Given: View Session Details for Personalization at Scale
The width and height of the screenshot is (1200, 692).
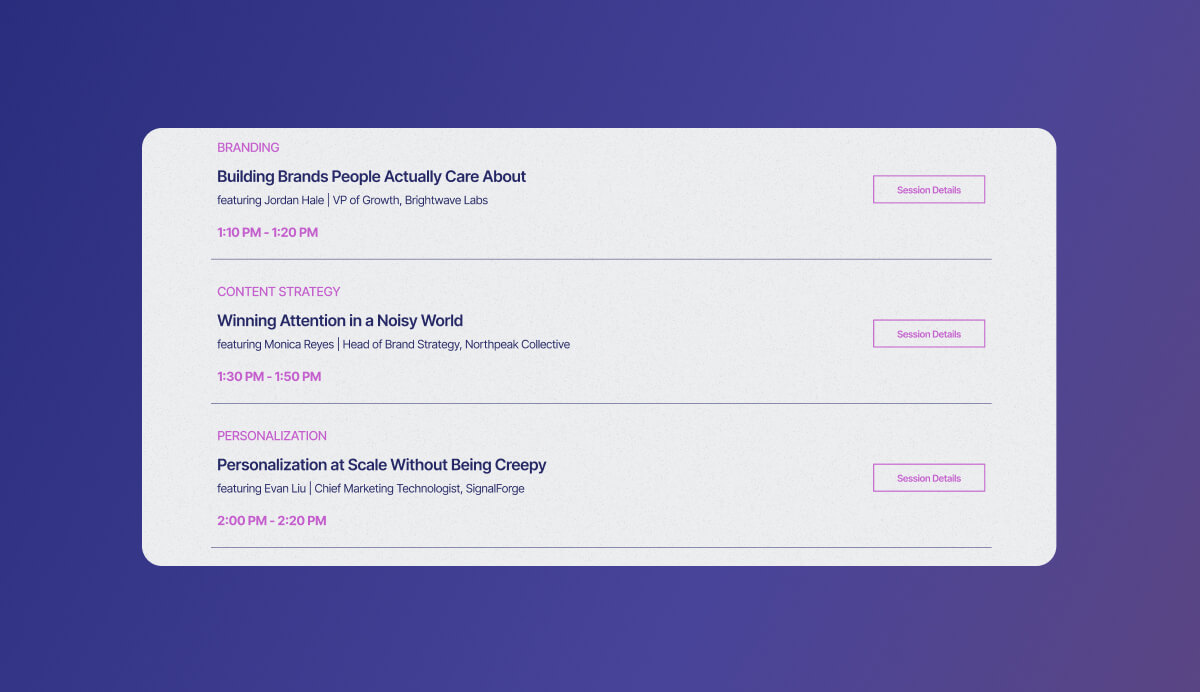Looking at the screenshot, I should 928,477.
